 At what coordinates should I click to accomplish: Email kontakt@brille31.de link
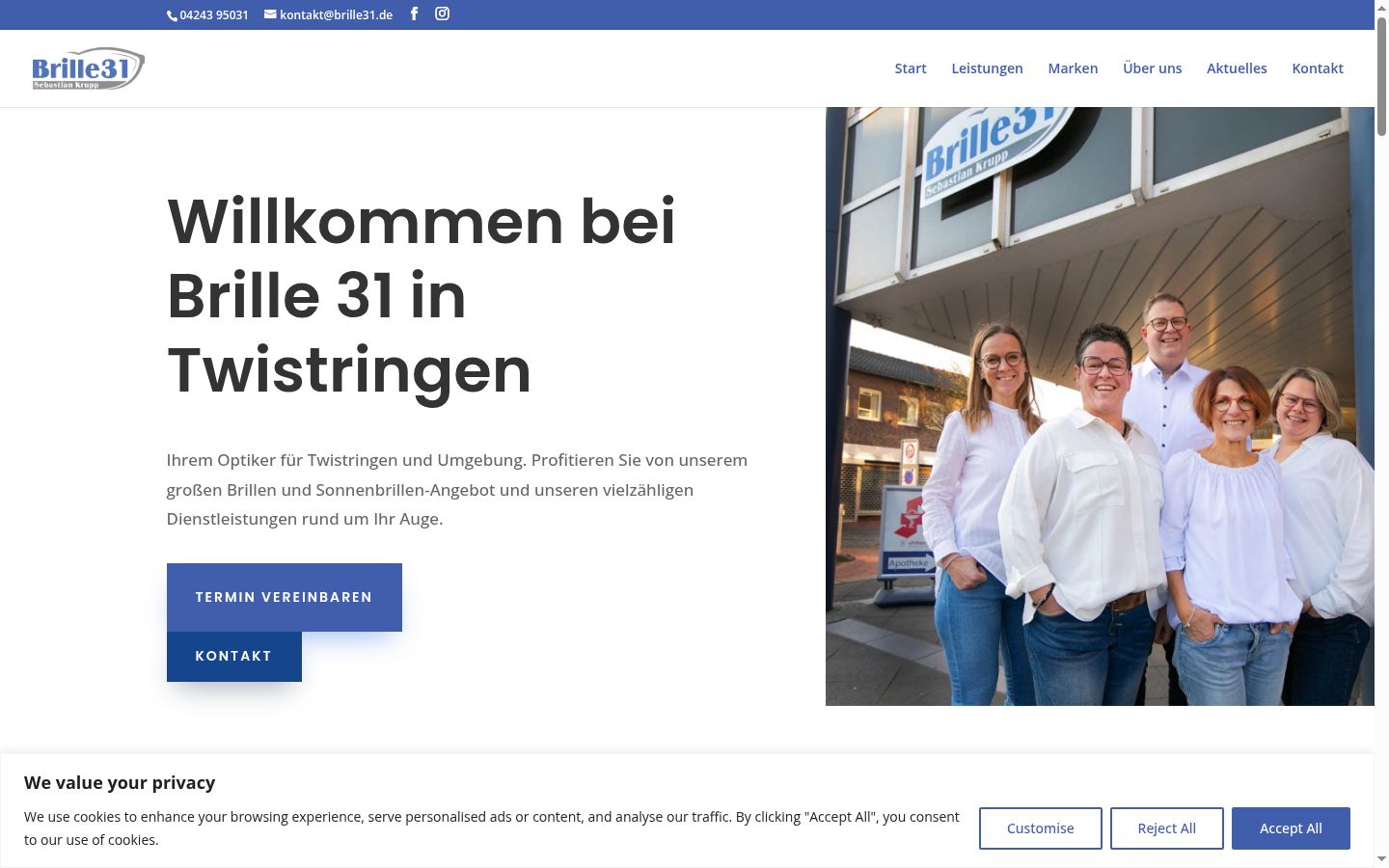(x=329, y=14)
